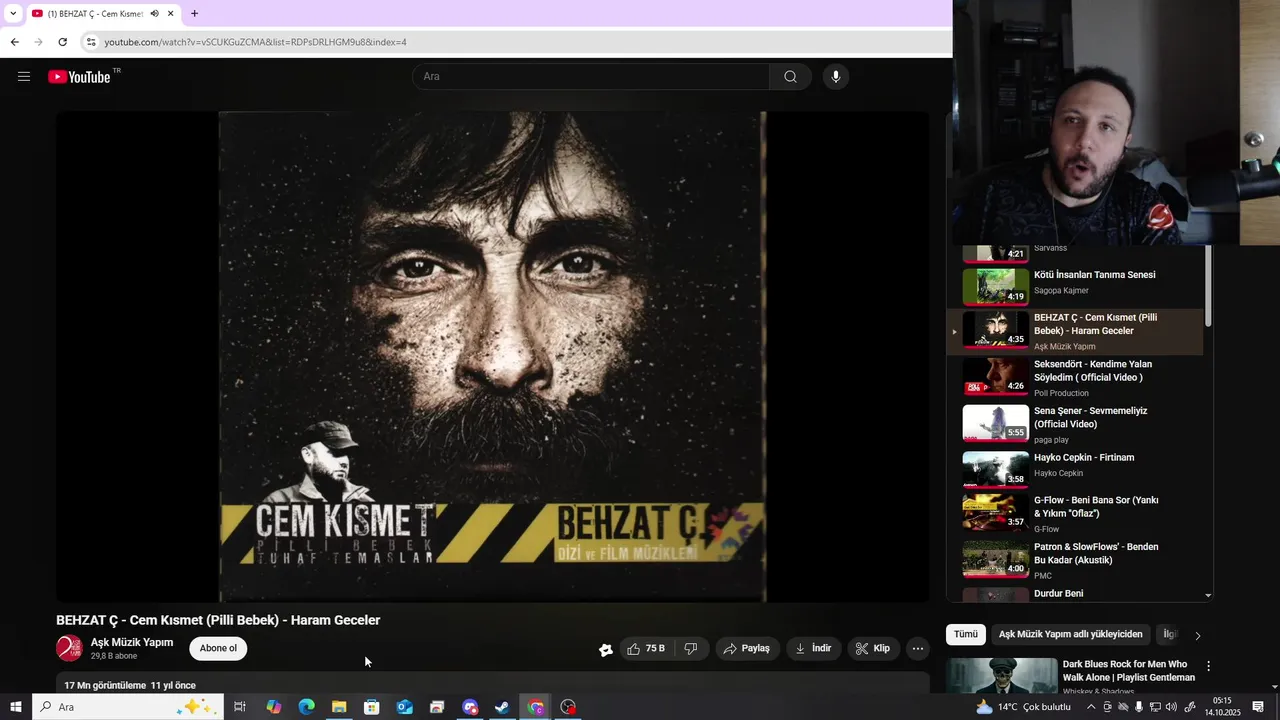Click the search magnifier button

790,77
